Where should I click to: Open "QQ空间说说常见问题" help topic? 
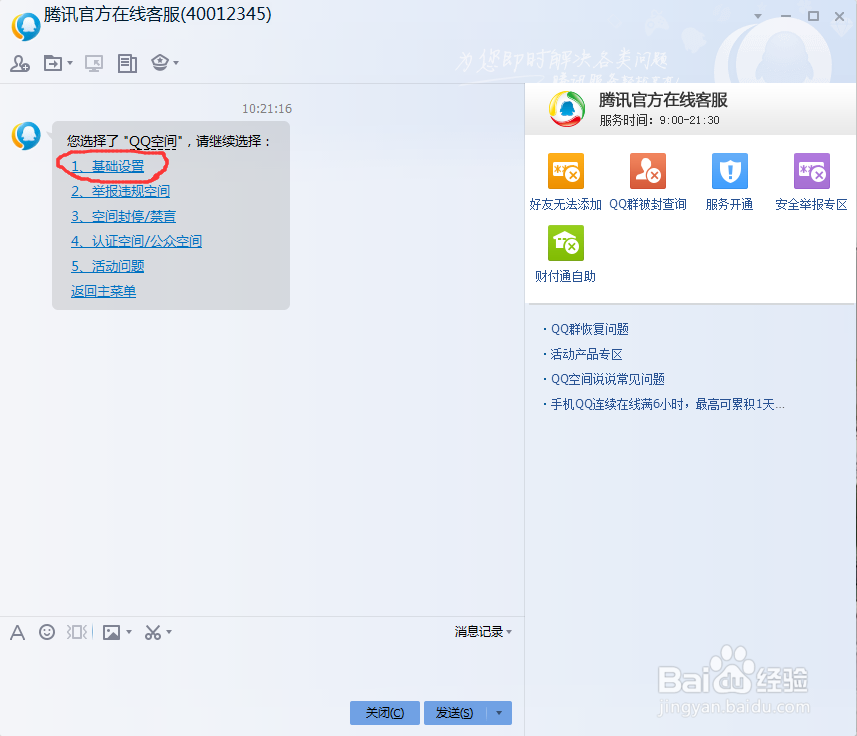pyautogui.click(x=608, y=379)
